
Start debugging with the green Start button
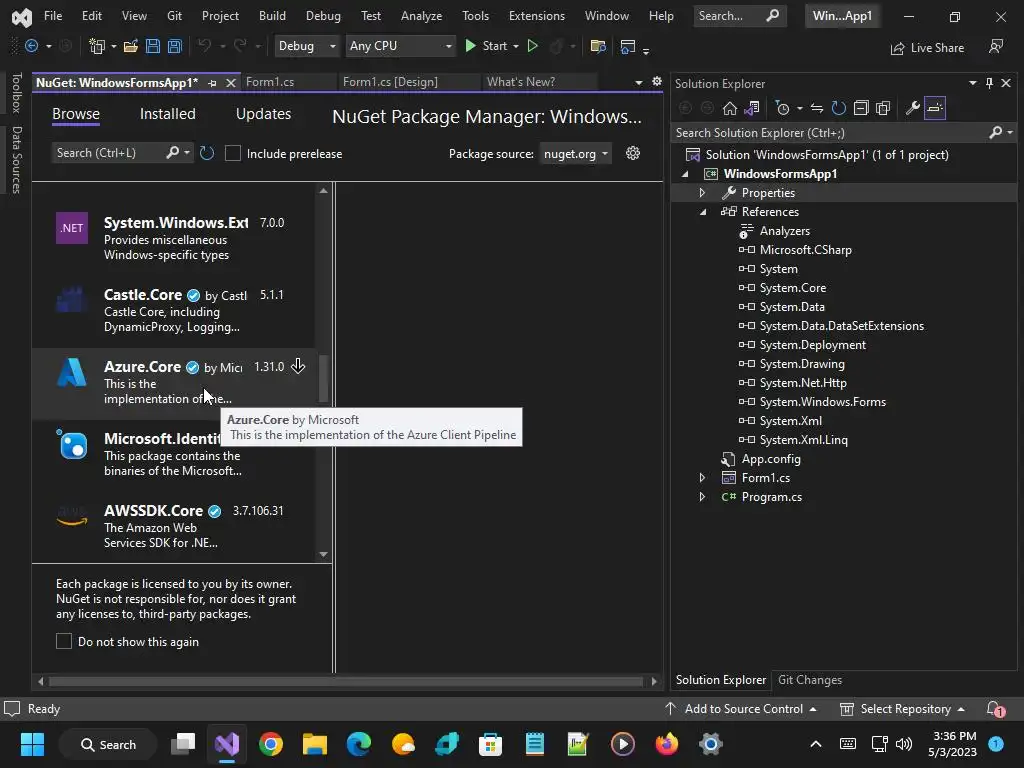point(485,46)
